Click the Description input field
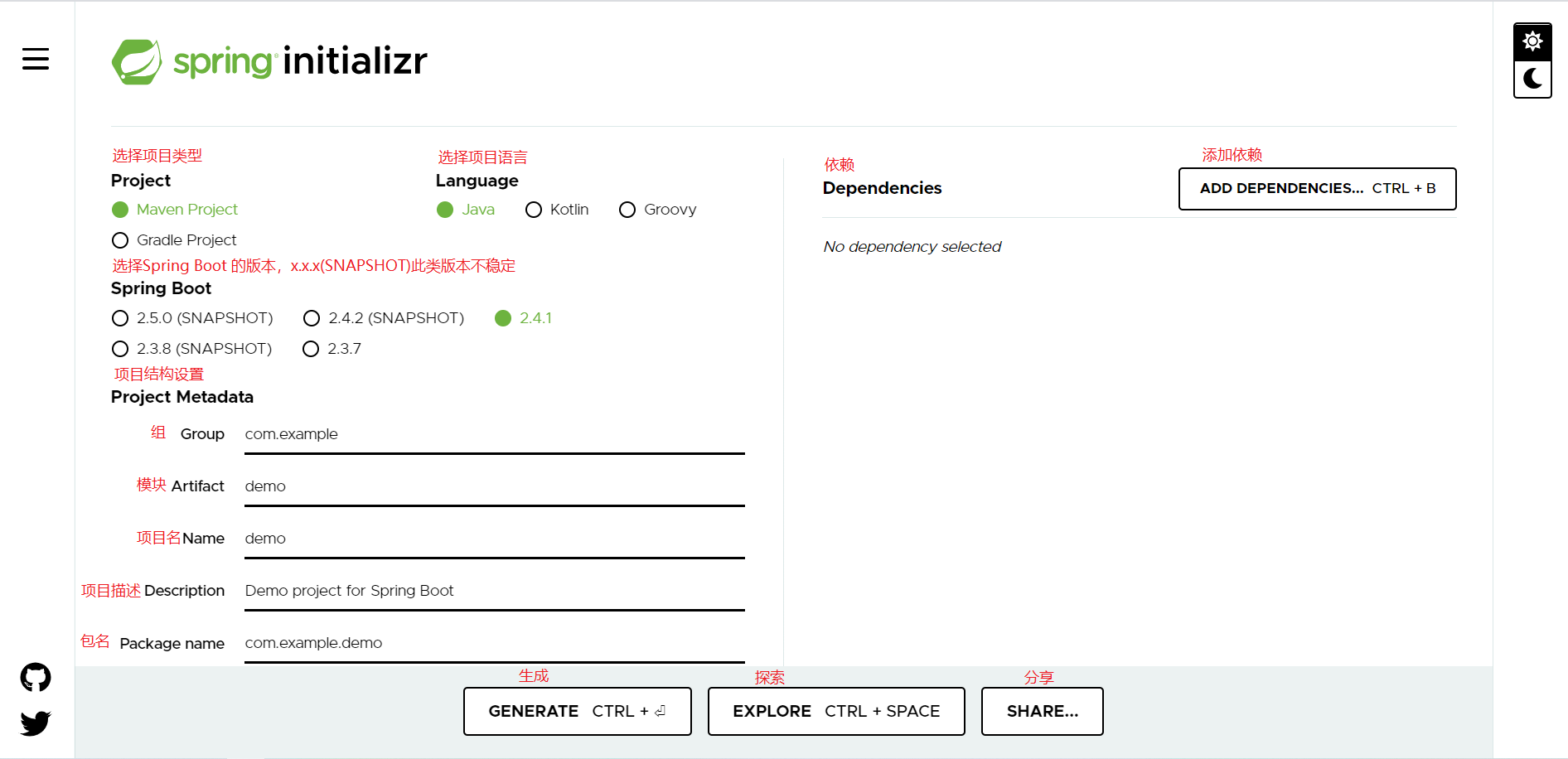 point(495,592)
